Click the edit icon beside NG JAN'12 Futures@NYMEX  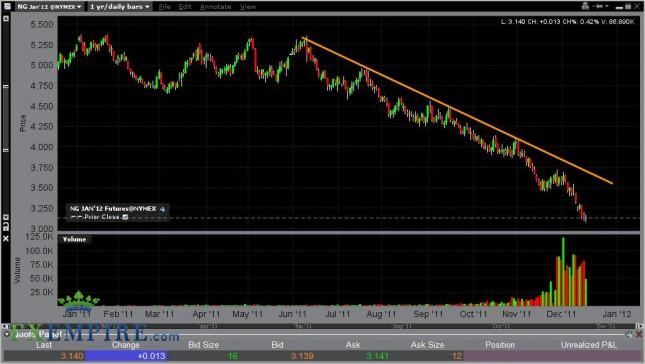point(162,209)
